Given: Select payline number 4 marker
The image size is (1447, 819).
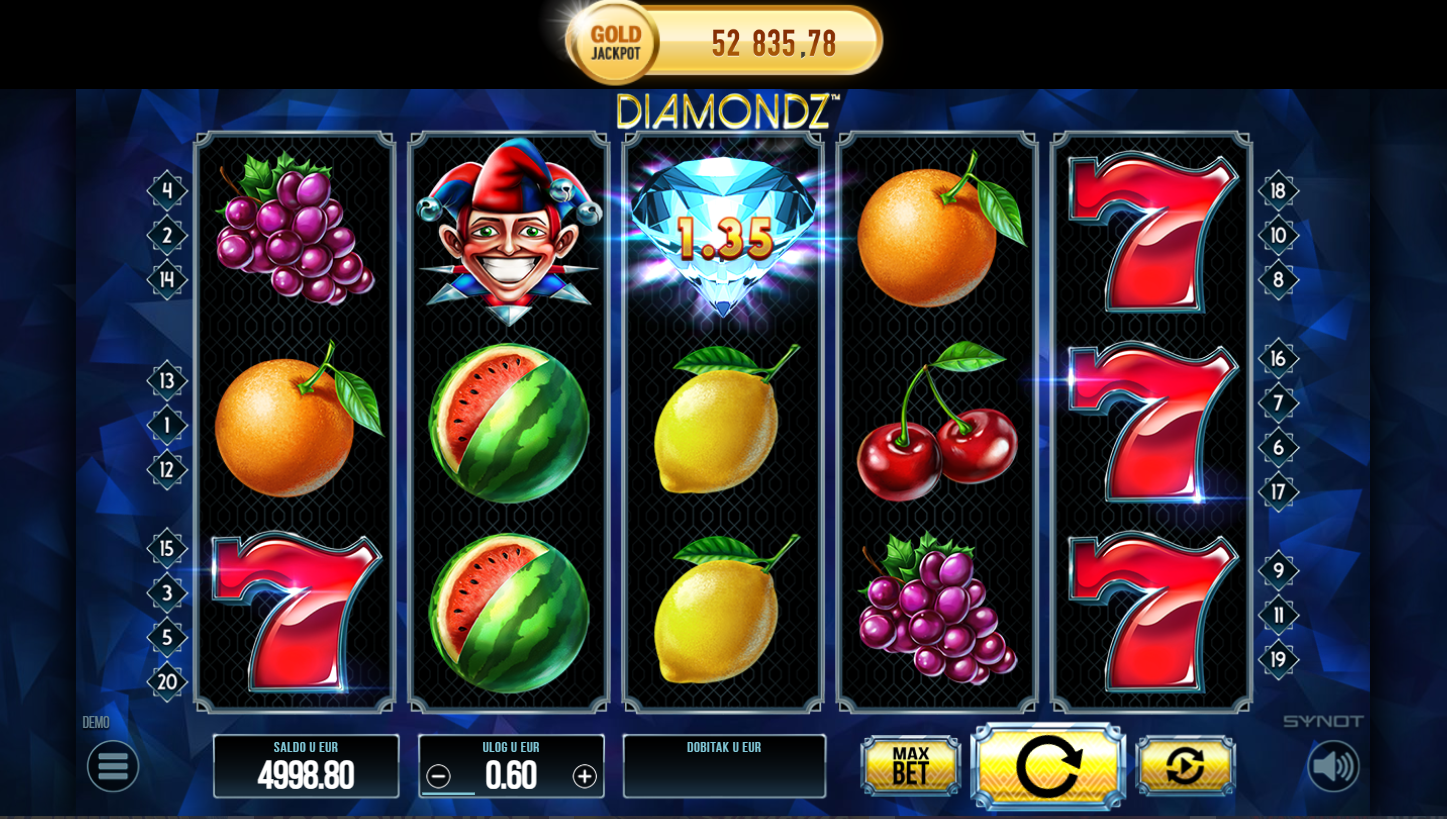Looking at the screenshot, I should click(167, 190).
